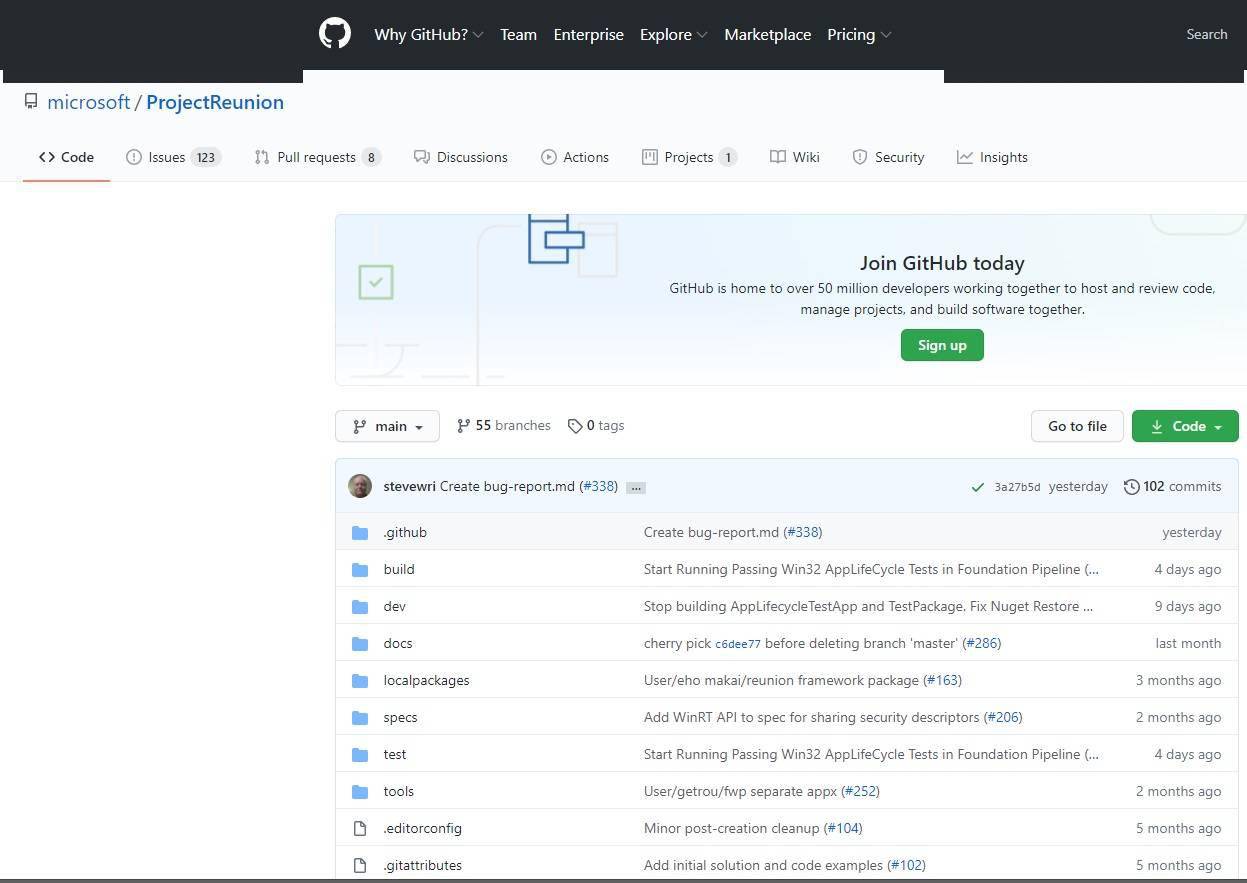The image size is (1247, 883).
Task: Open commit link c6dee77 in docs row
Action: click(x=738, y=644)
